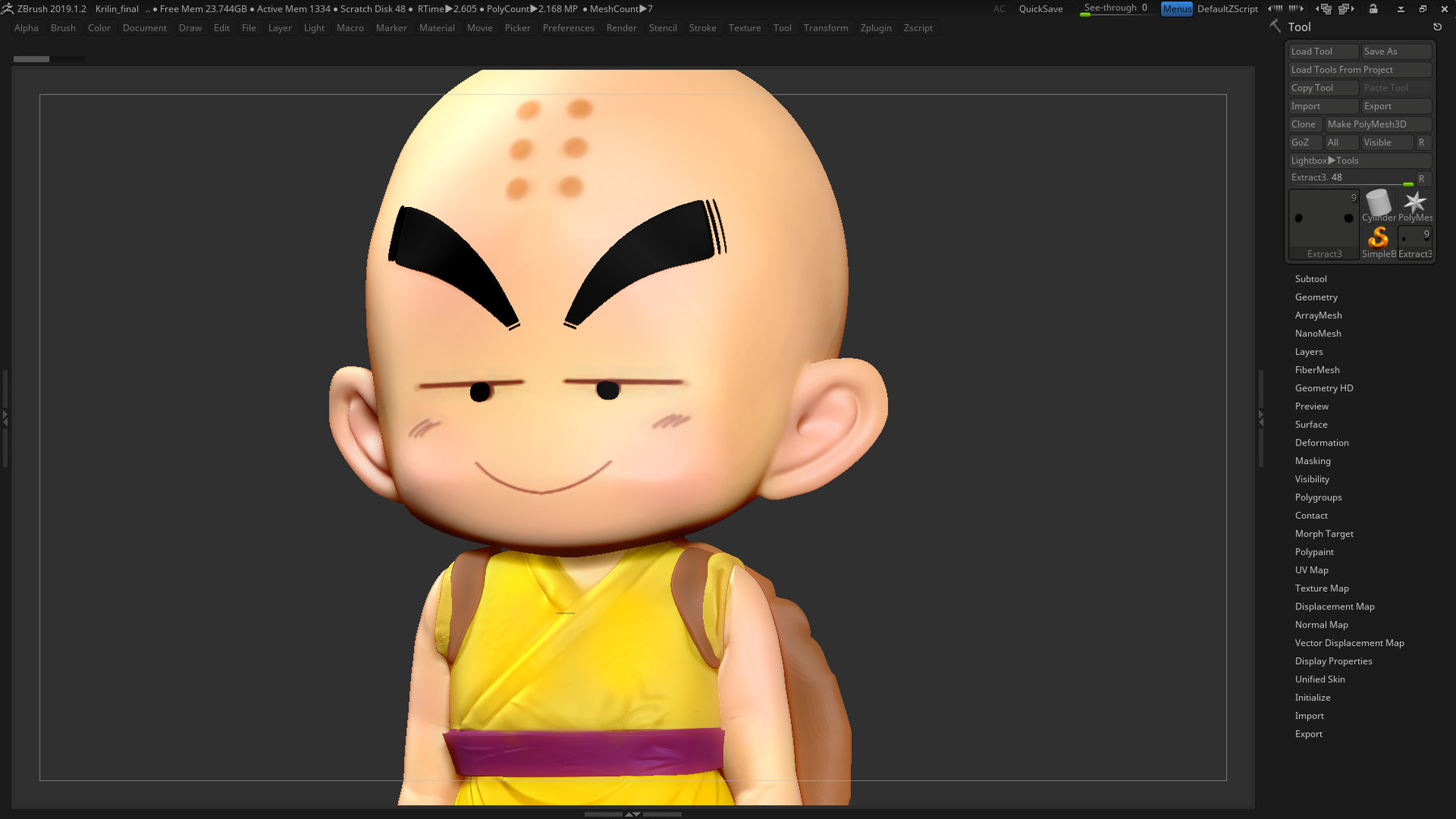This screenshot has width=1456, height=819.
Task: Toggle the Menus button
Action: coord(1177,8)
